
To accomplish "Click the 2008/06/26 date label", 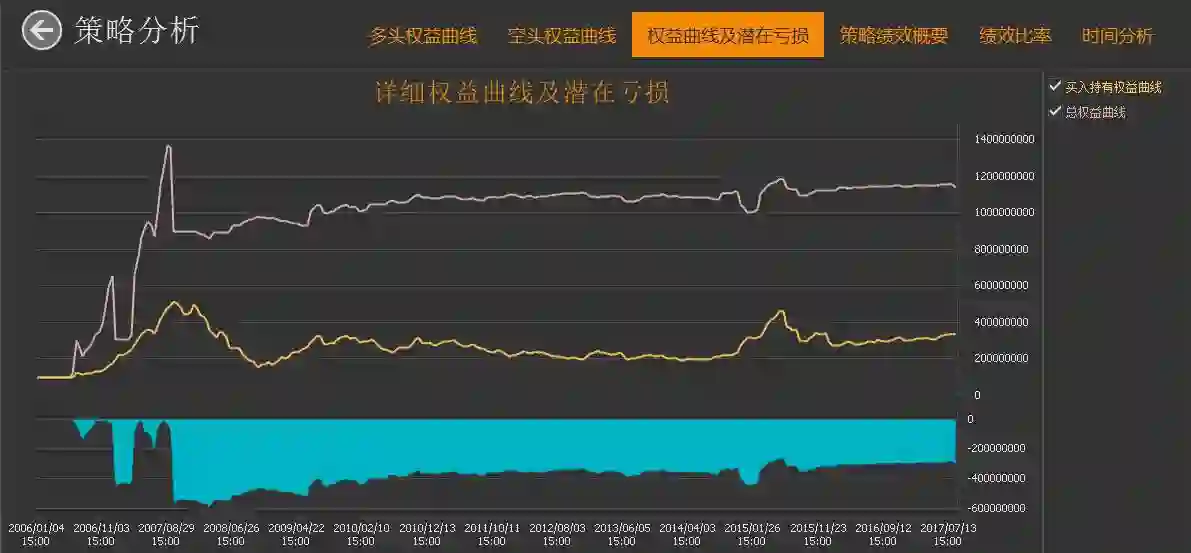I will 231,534.
